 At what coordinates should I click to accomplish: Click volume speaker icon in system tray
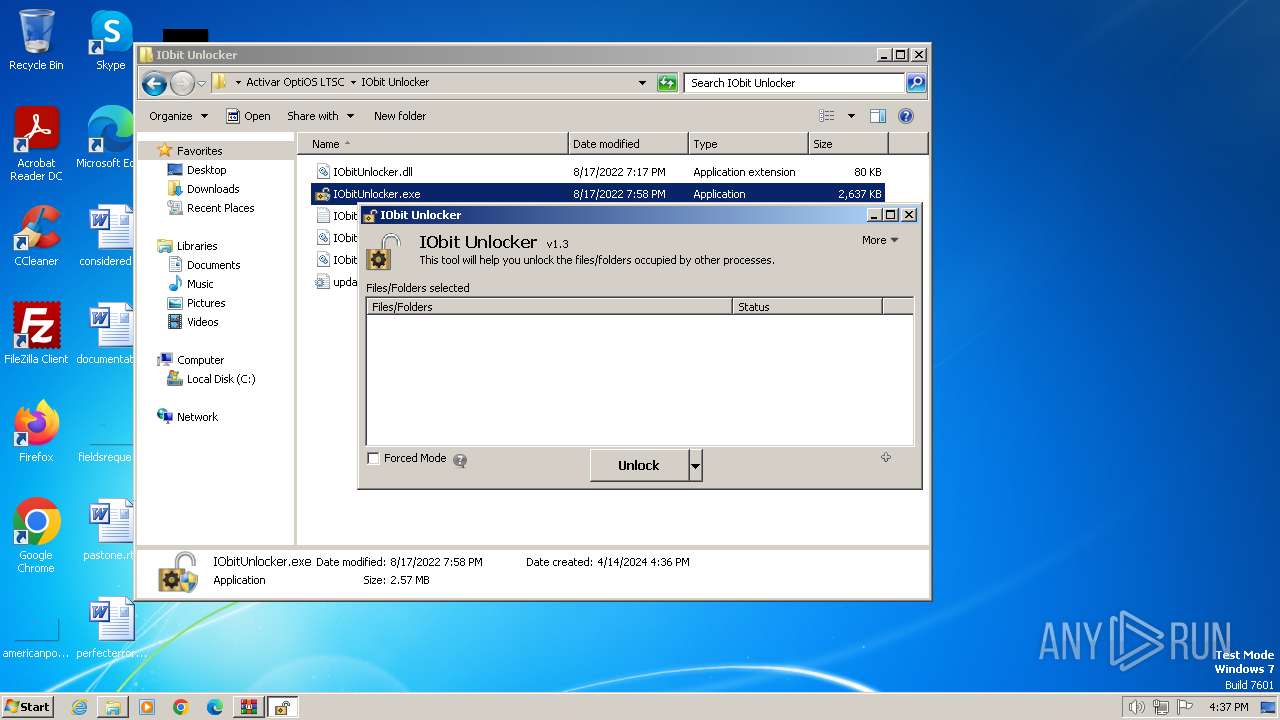coord(1136,707)
